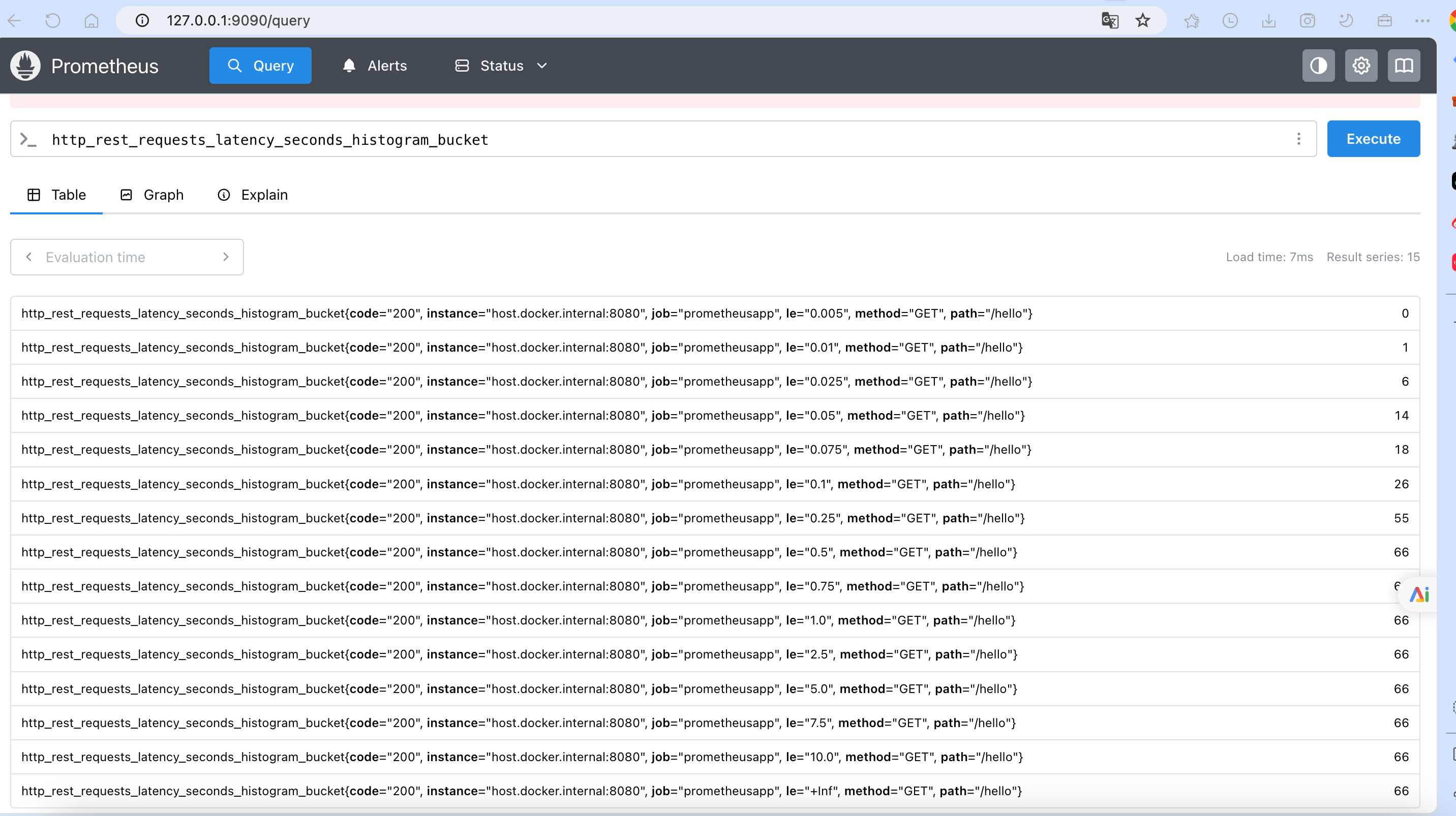Open the settings gear menu

coord(1360,66)
